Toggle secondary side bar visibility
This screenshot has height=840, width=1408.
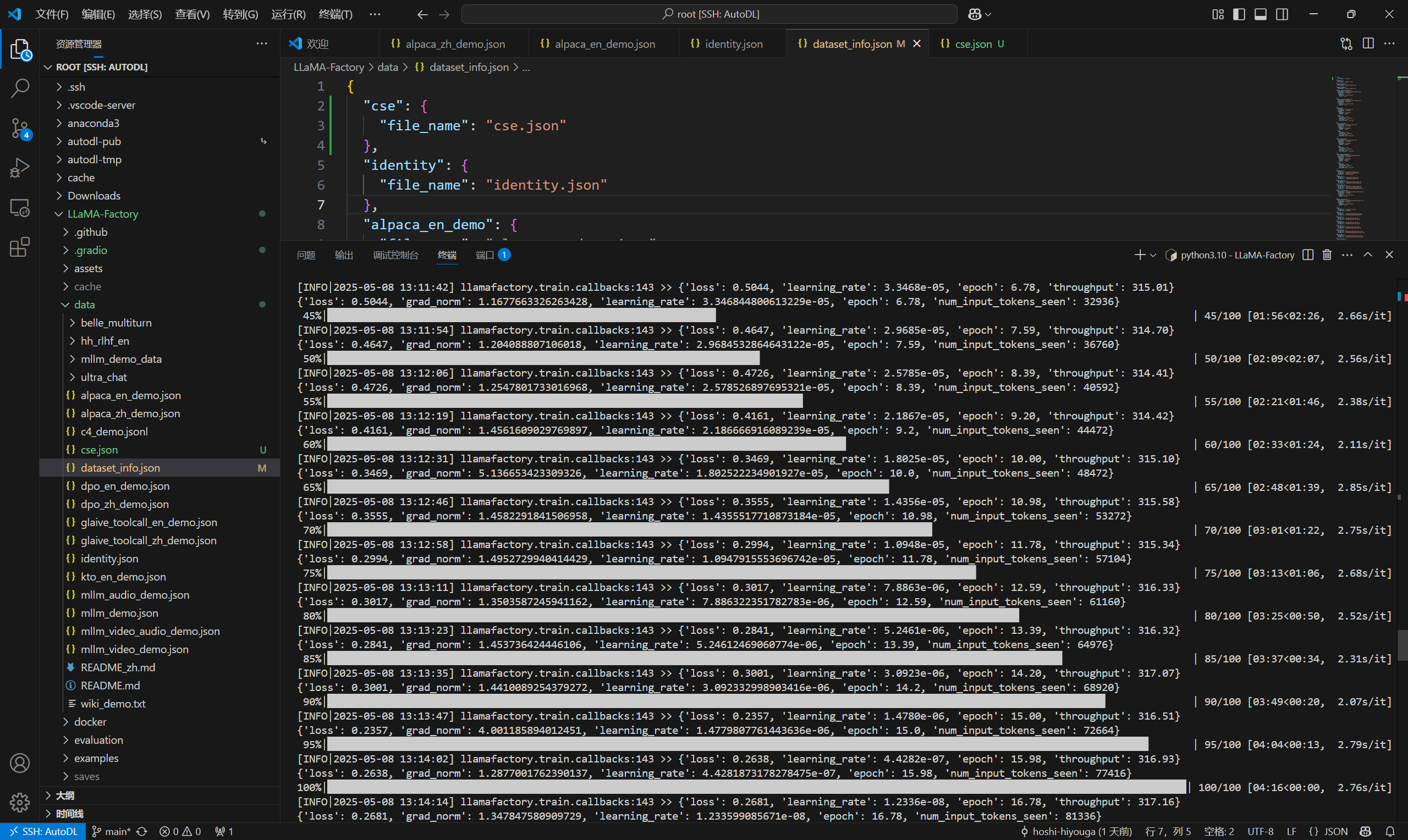point(1281,14)
